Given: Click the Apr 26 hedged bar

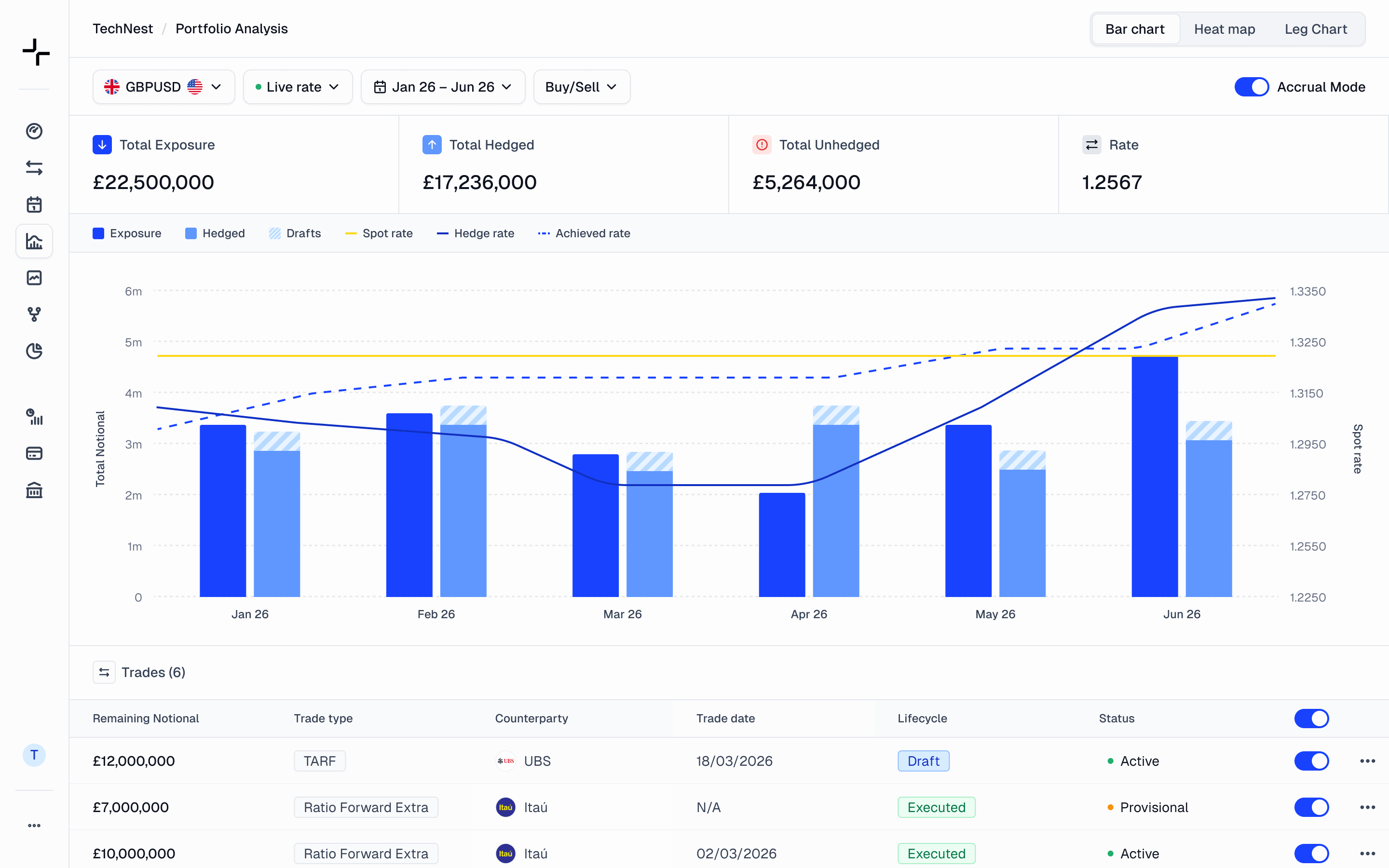Looking at the screenshot, I should coord(836,511).
